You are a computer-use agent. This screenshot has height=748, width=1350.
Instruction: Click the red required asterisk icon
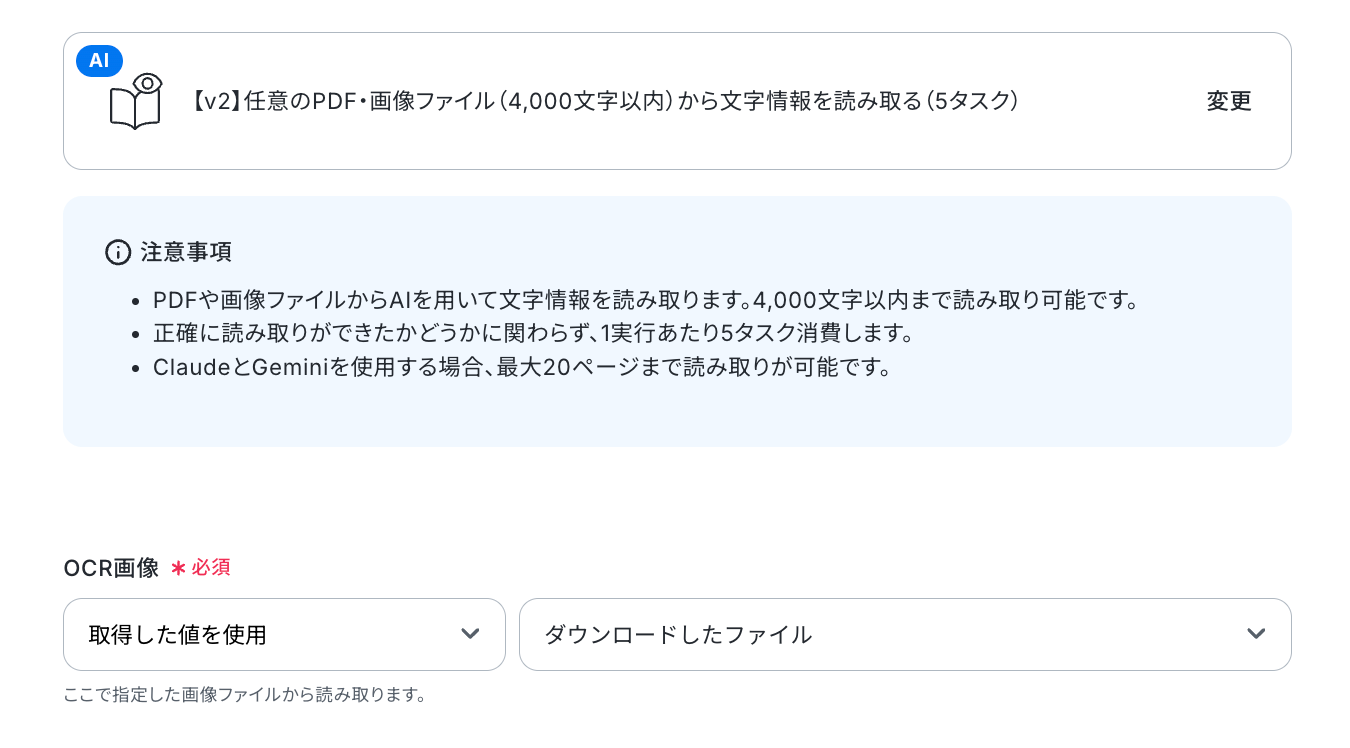click(x=178, y=568)
